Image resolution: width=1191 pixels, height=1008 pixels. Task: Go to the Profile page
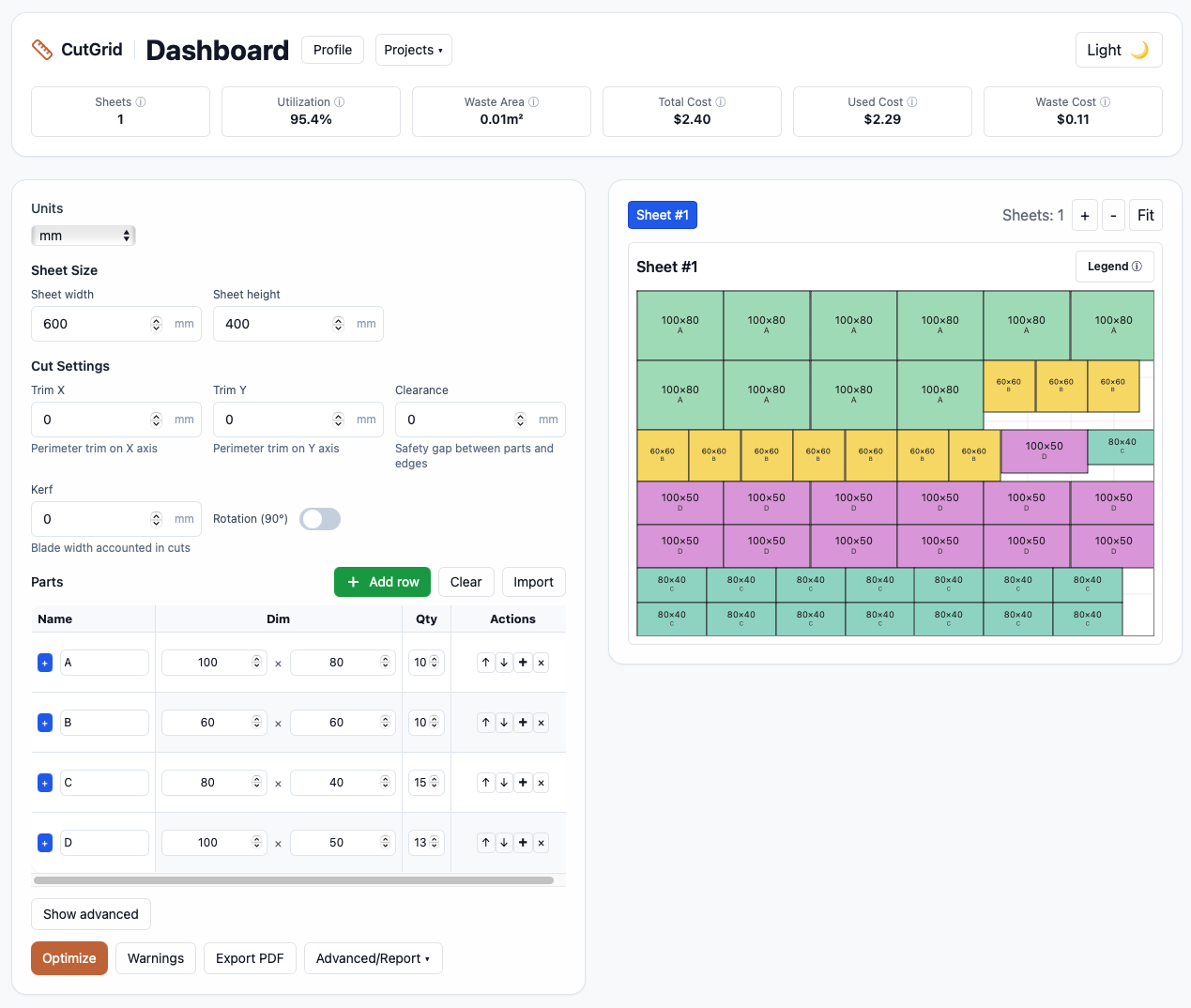(x=332, y=50)
